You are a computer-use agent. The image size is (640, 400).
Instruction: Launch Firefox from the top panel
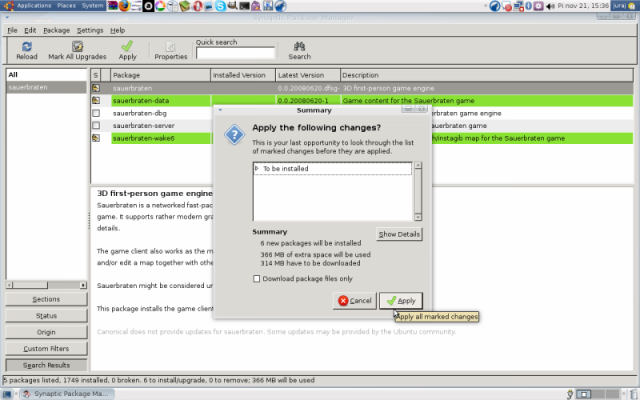[124, 6]
